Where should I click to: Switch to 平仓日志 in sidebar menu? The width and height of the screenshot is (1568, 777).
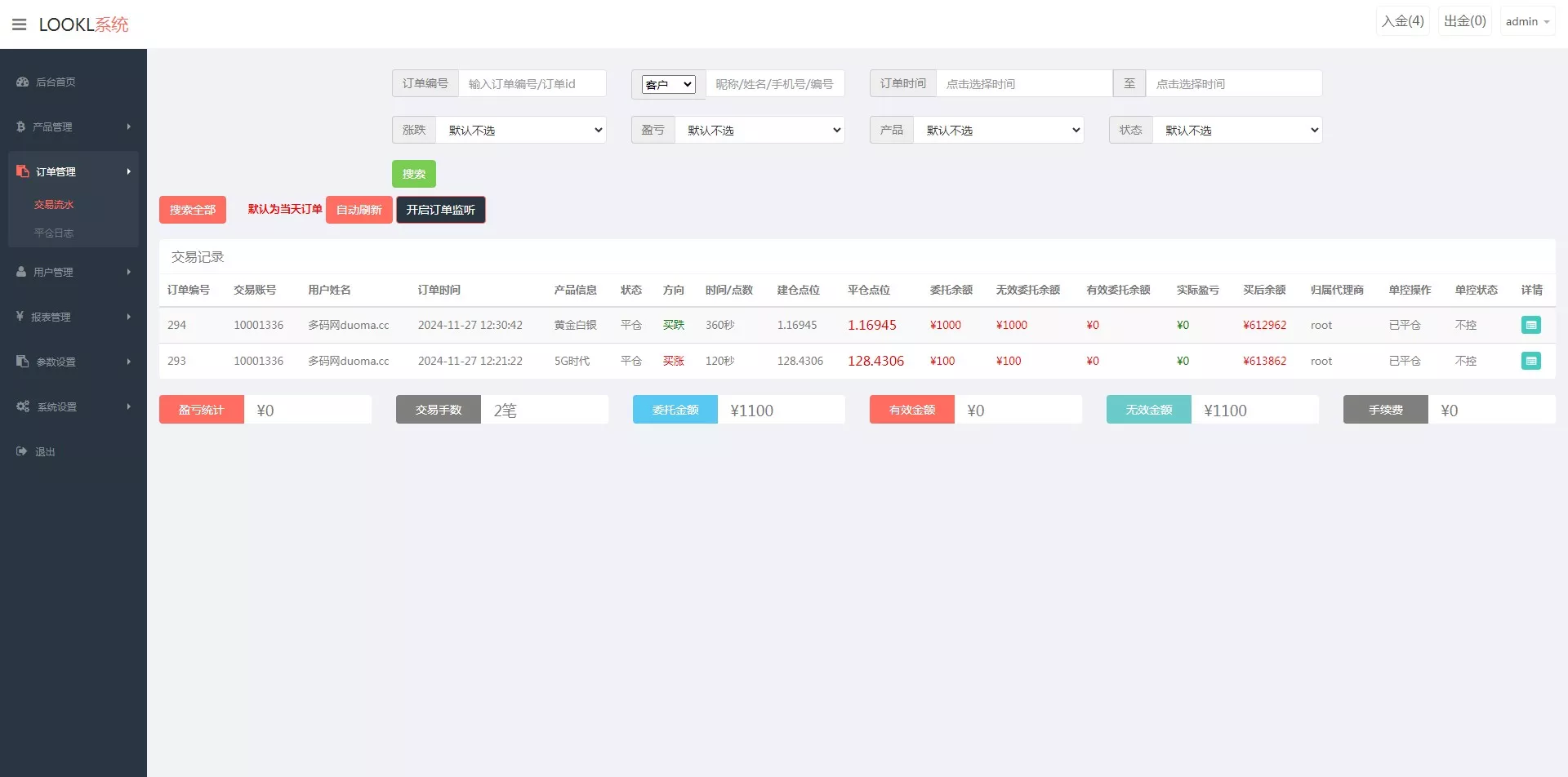54,233
